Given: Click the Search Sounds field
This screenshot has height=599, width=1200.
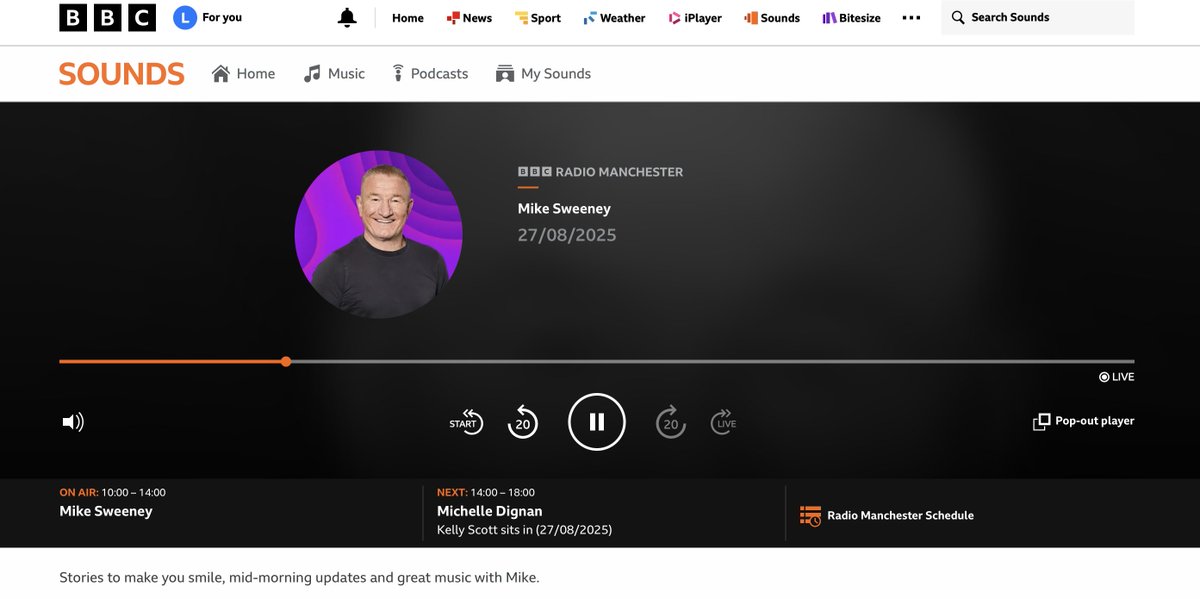Looking at the screenshot, I should [x=1038, y=18].
